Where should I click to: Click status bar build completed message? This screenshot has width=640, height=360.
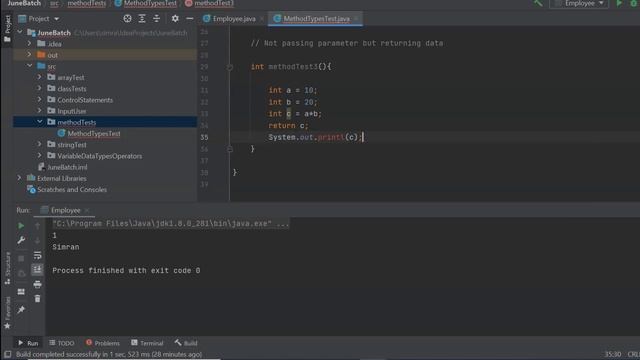[x=109, y=354]
